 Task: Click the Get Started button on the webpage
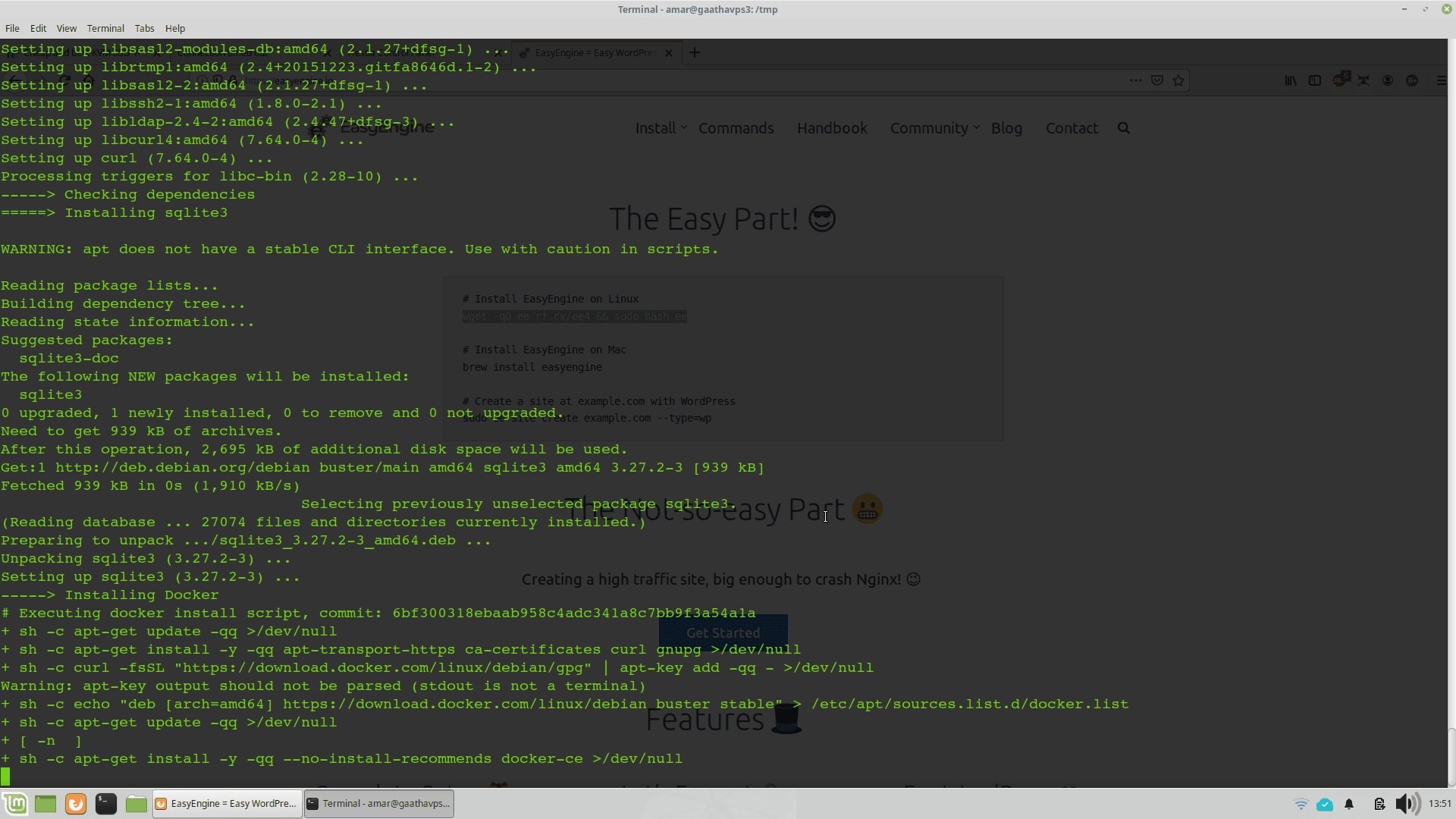pyautogui.click(x=723, y=632)
